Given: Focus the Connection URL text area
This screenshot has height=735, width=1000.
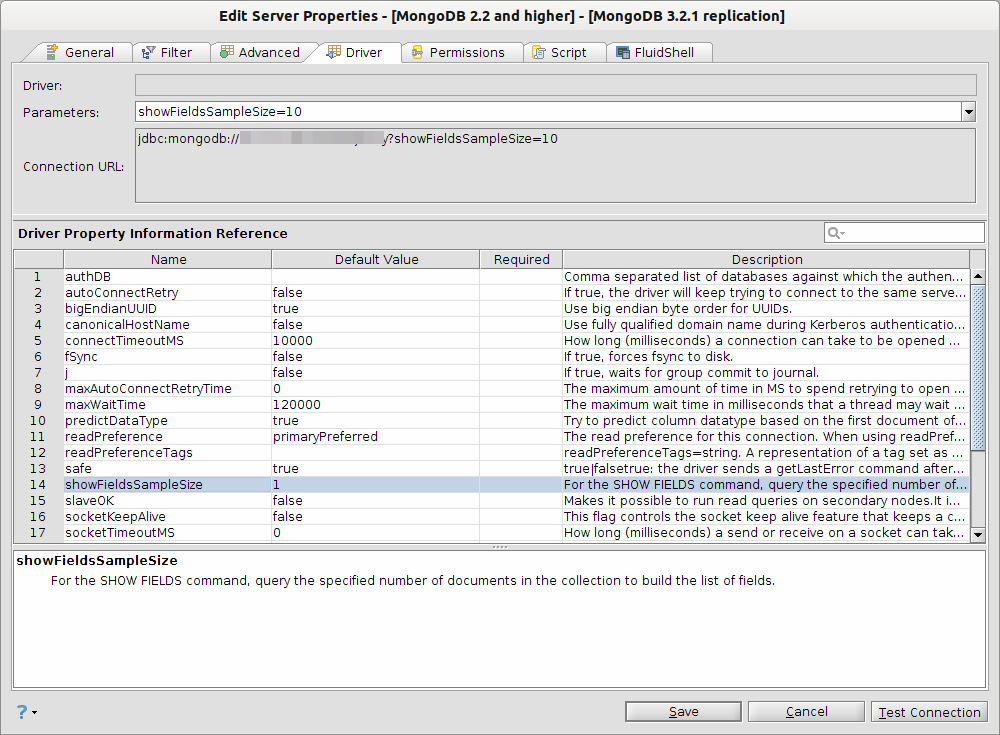Looking at the screenshot, I should 555,166.
